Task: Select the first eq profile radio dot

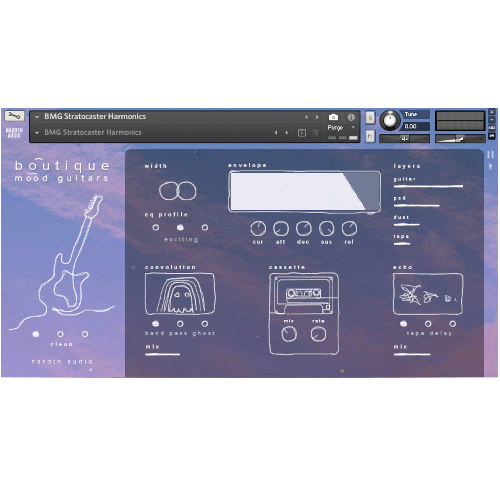Action: click(155, 228)
